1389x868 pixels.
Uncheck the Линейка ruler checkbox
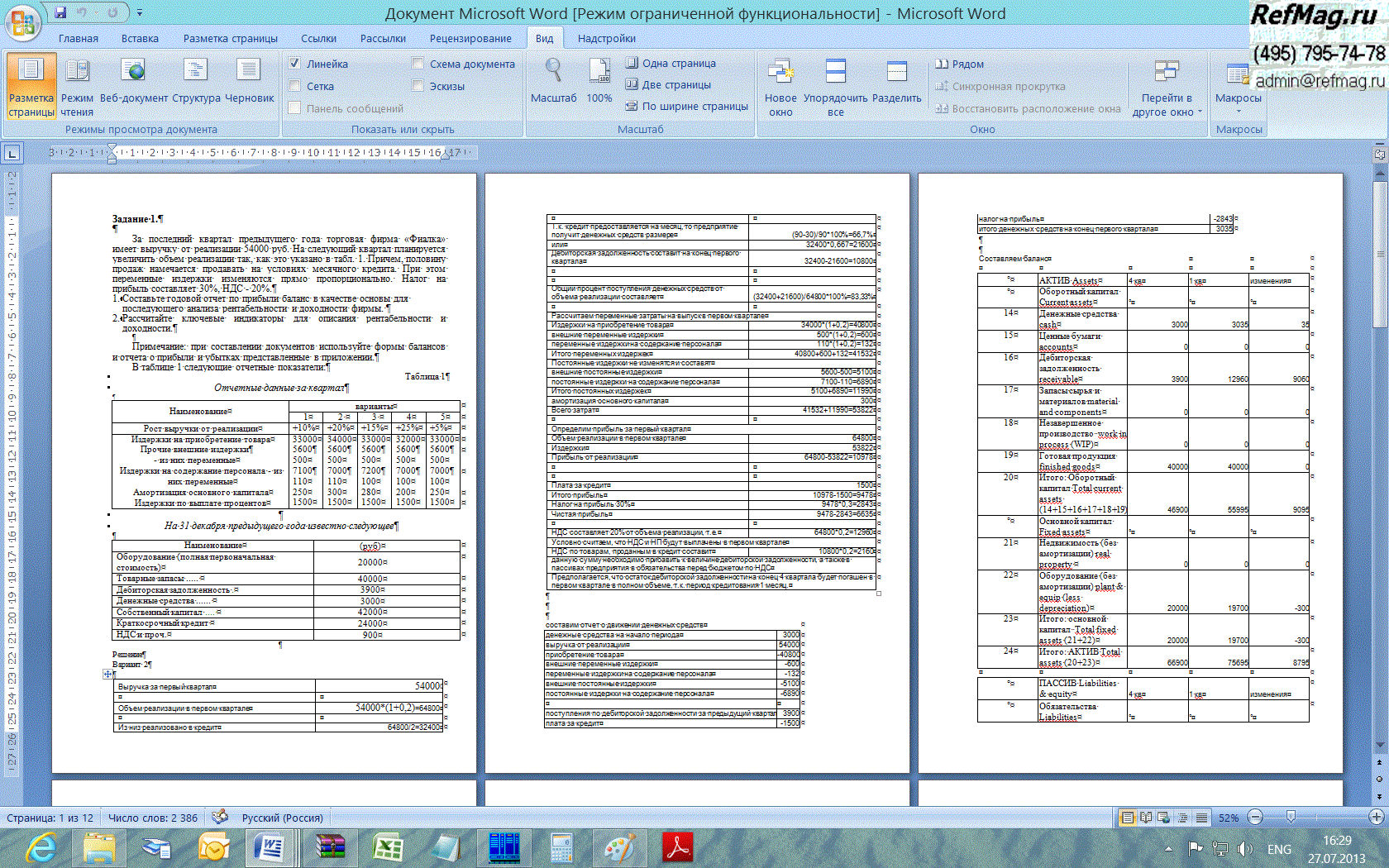295,64
